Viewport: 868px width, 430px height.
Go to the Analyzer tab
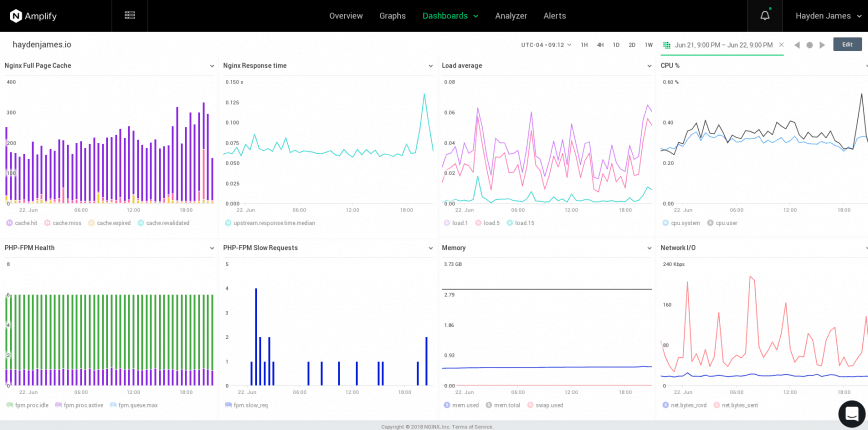511,15
